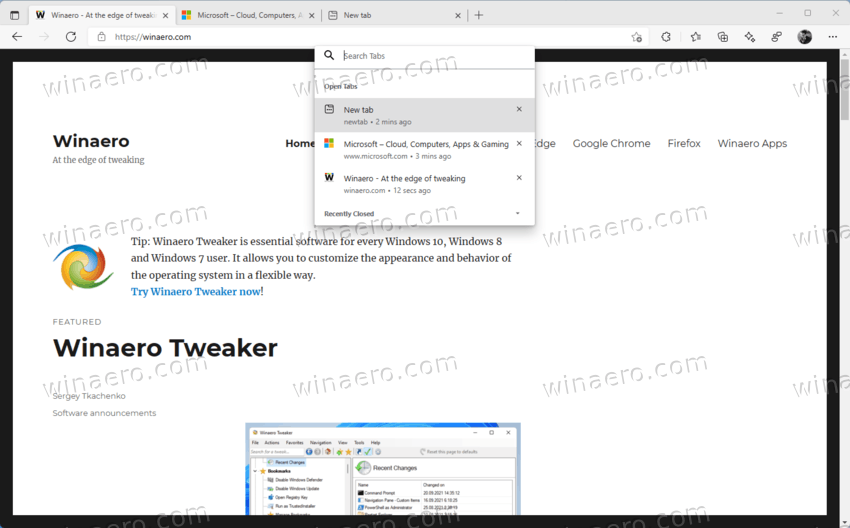
Task: Switch to the Winaero tab in tab strip
Action: (x=102, y=15)
